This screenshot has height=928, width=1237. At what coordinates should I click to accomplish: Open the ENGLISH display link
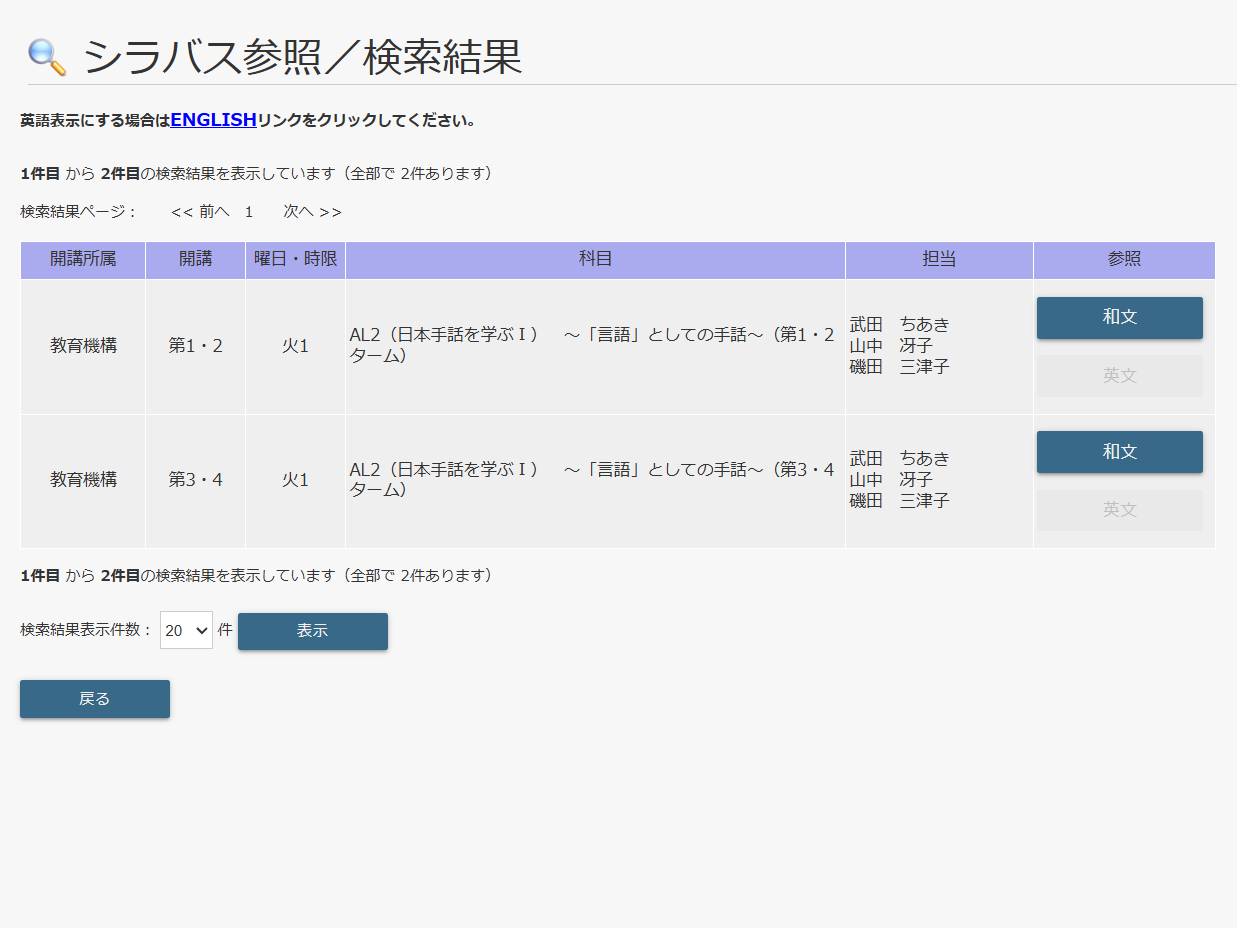click(x=213, y=120)
